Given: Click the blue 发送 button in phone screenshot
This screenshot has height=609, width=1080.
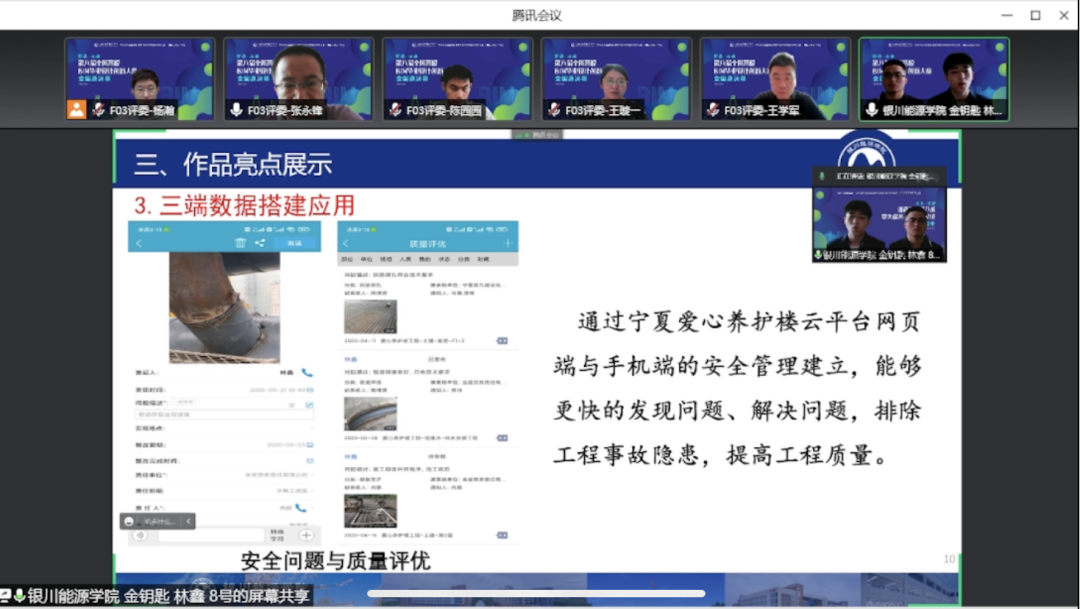Looking at the screenshot, I should (x=294, y=243).
